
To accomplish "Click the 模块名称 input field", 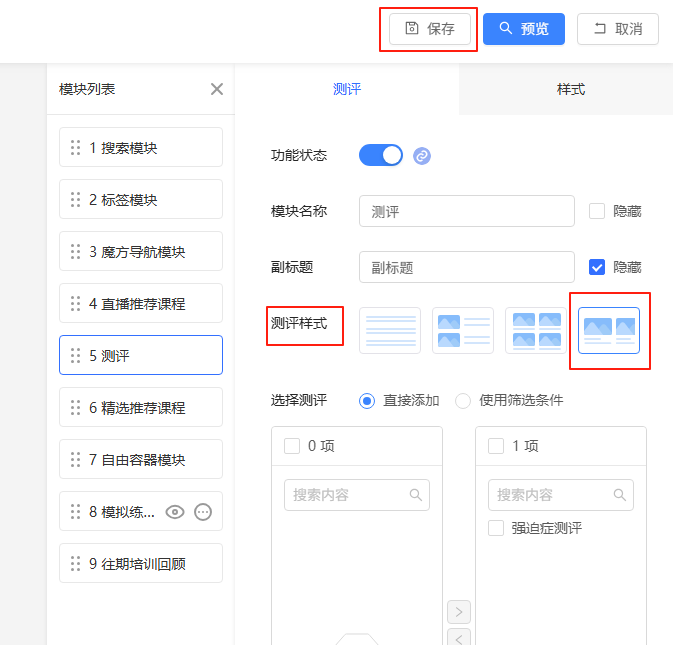I will (x=467, y=211).
